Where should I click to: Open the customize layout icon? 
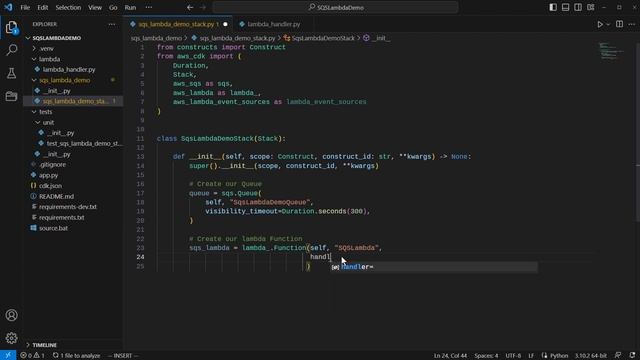coord(591,7)
